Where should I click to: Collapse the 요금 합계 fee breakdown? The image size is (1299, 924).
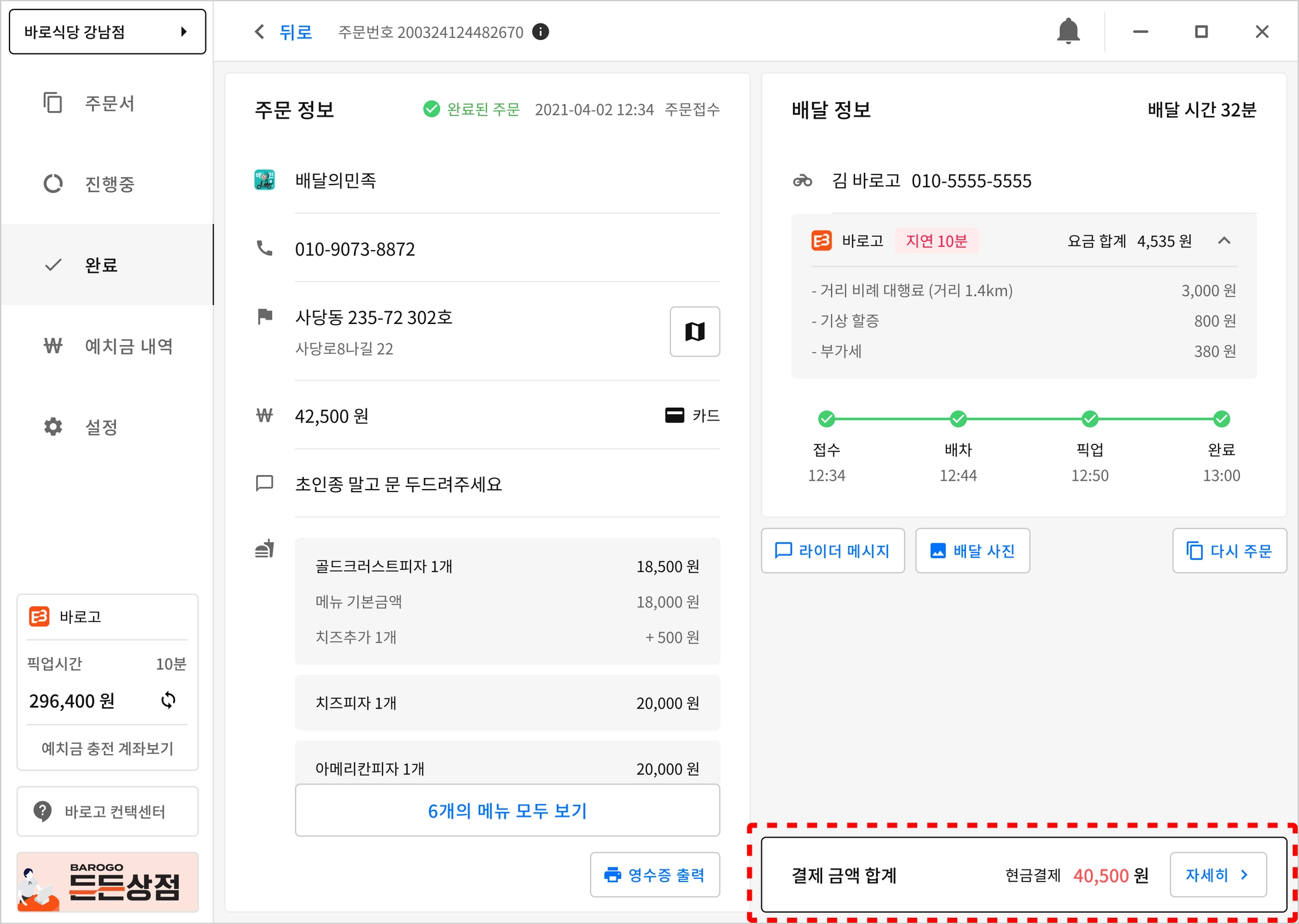(1224, 240)
